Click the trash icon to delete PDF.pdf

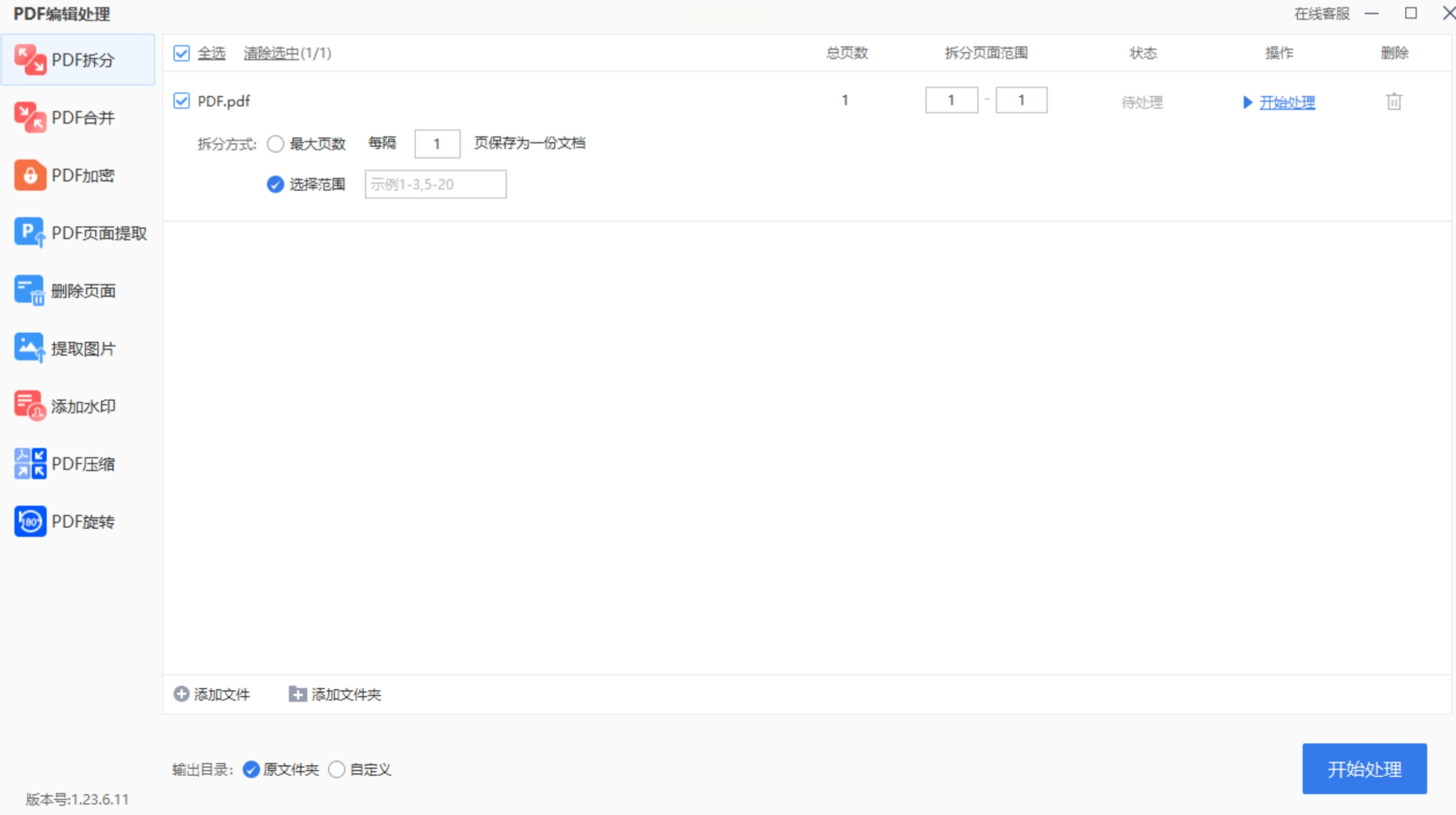(1394, 102)
